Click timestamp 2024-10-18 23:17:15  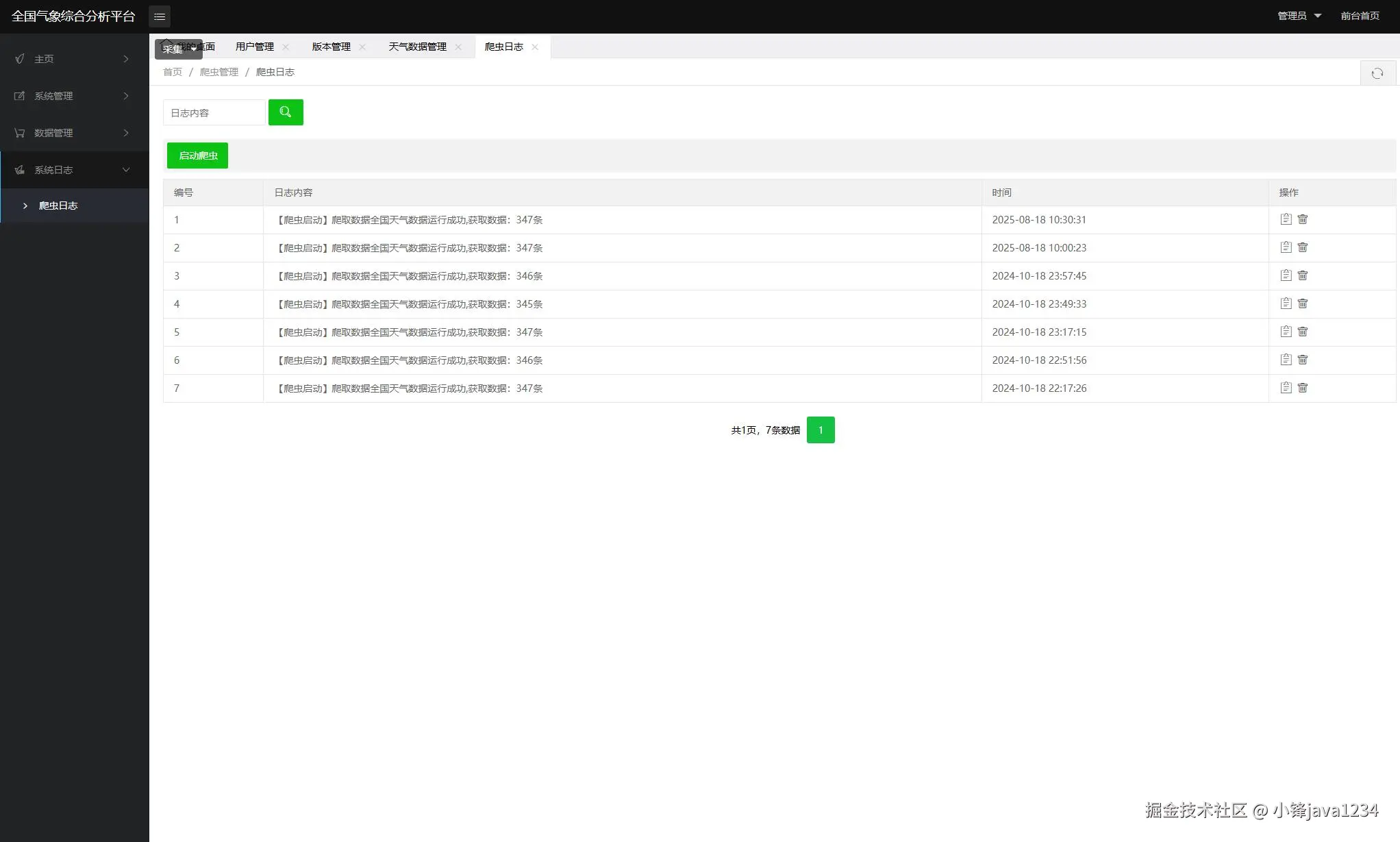point(1039,332)
